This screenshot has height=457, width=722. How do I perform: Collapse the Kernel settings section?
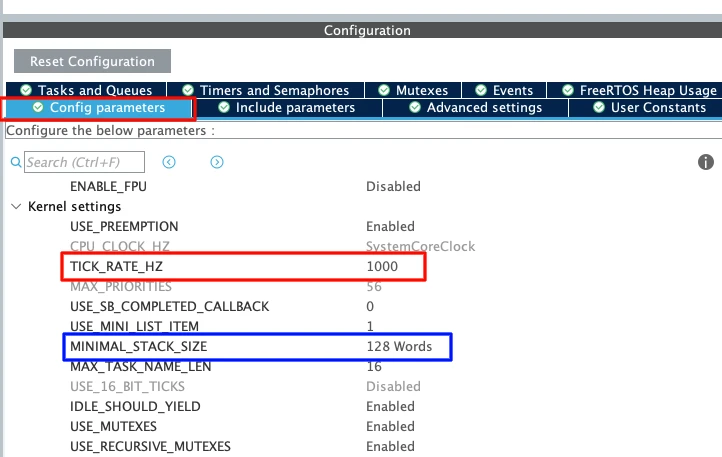[x=16, y=206]
